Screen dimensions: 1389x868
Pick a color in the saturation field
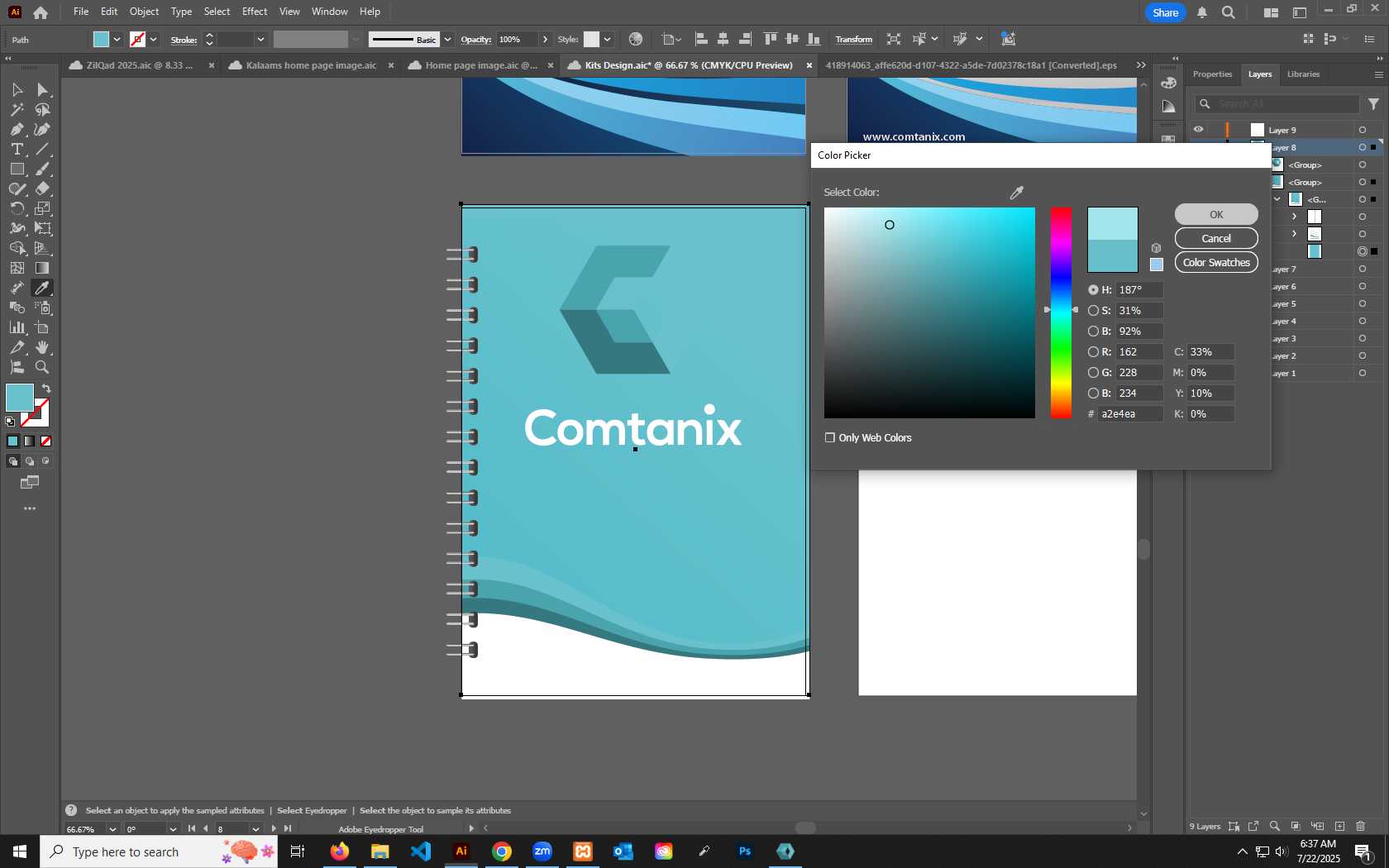pos(929,312)
